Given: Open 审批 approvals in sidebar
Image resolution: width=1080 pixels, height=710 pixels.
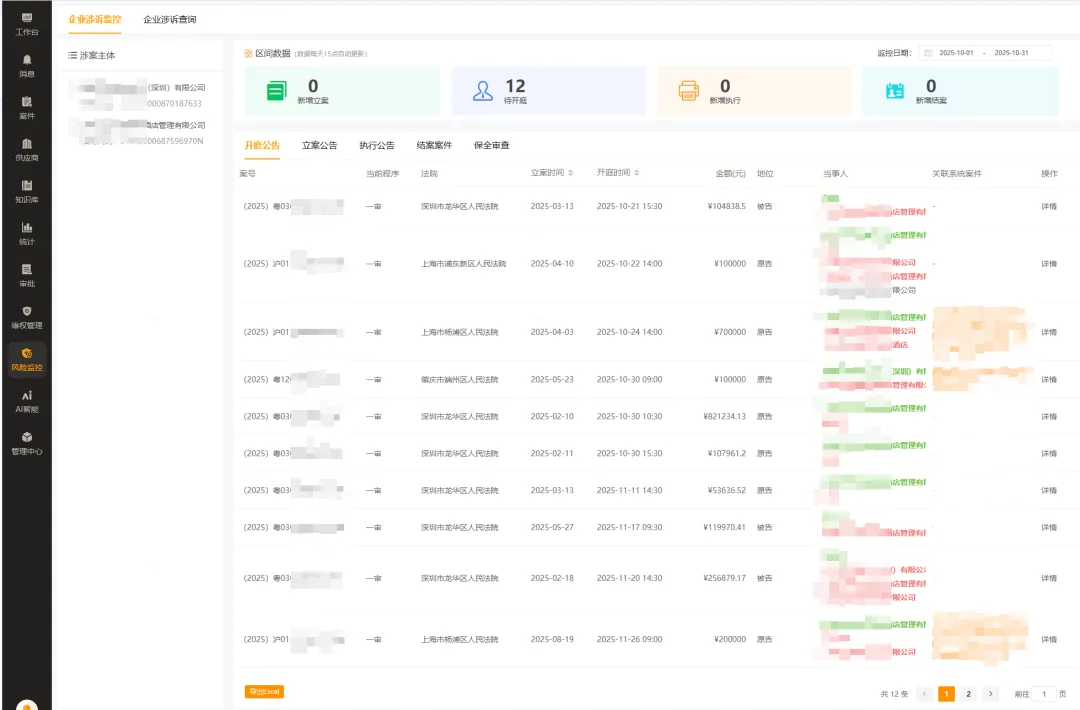Looking at the screenshot, I should click(26, 276).
